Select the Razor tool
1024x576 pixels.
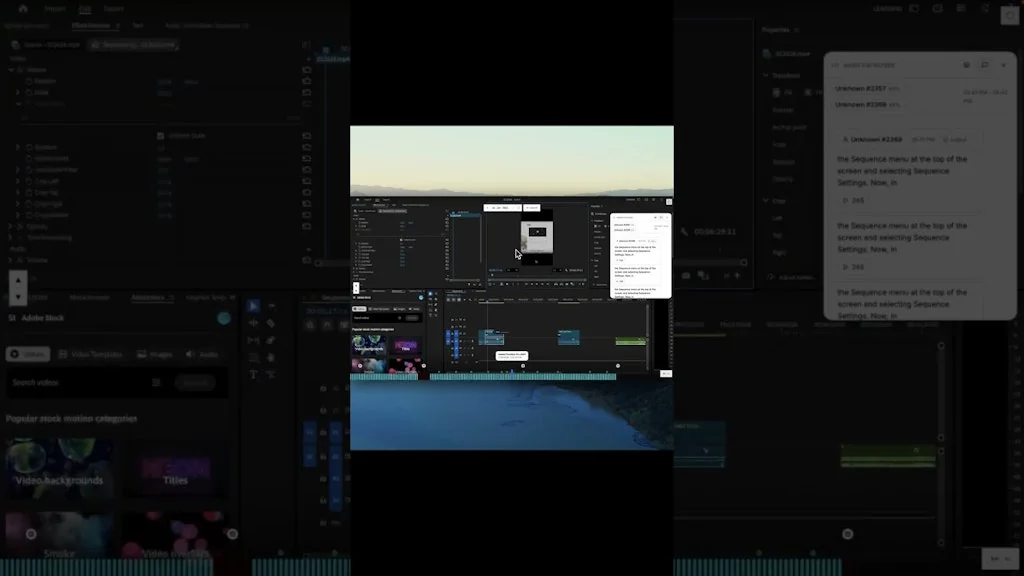pyautogui.click(x=270, y=324)
